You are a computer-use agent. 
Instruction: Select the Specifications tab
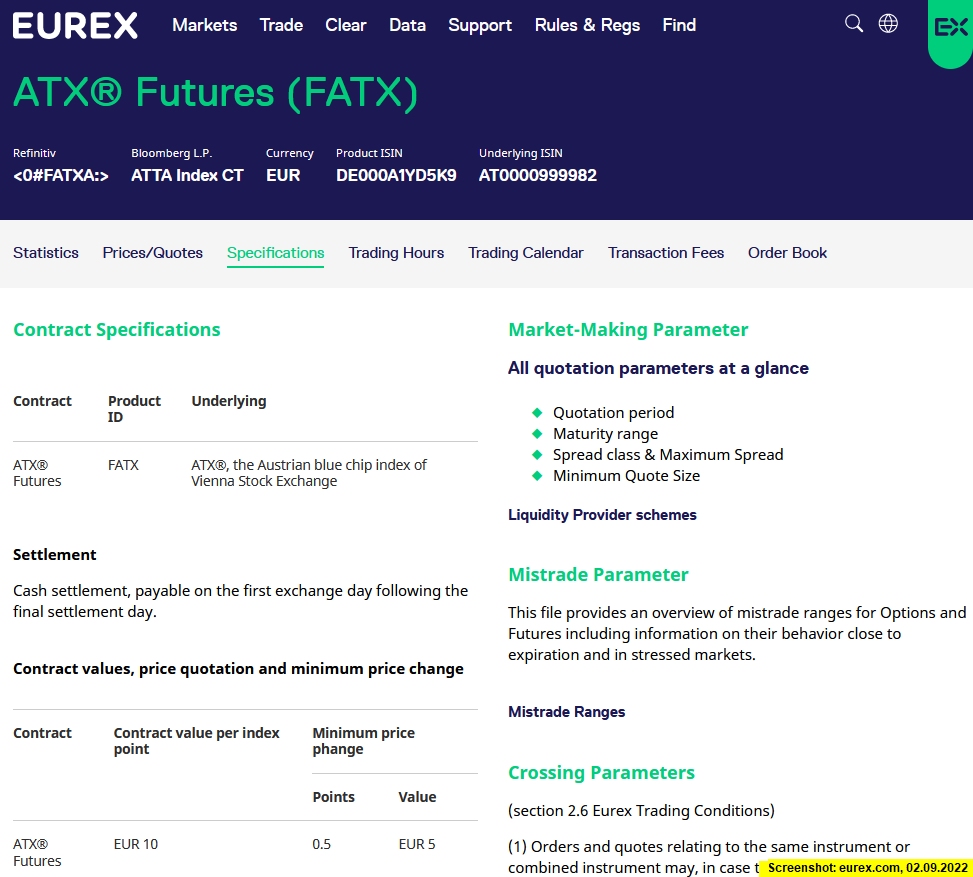[276, 253]
